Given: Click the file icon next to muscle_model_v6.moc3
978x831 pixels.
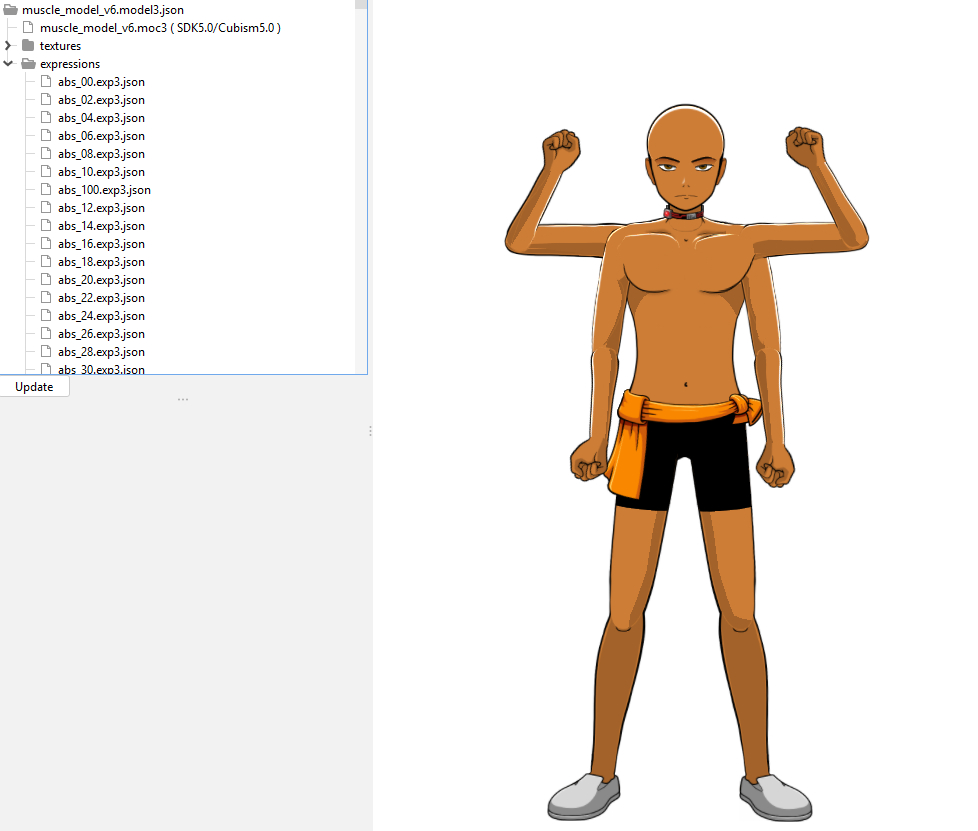Looking at the screenshot, I should tap(28, 28).
